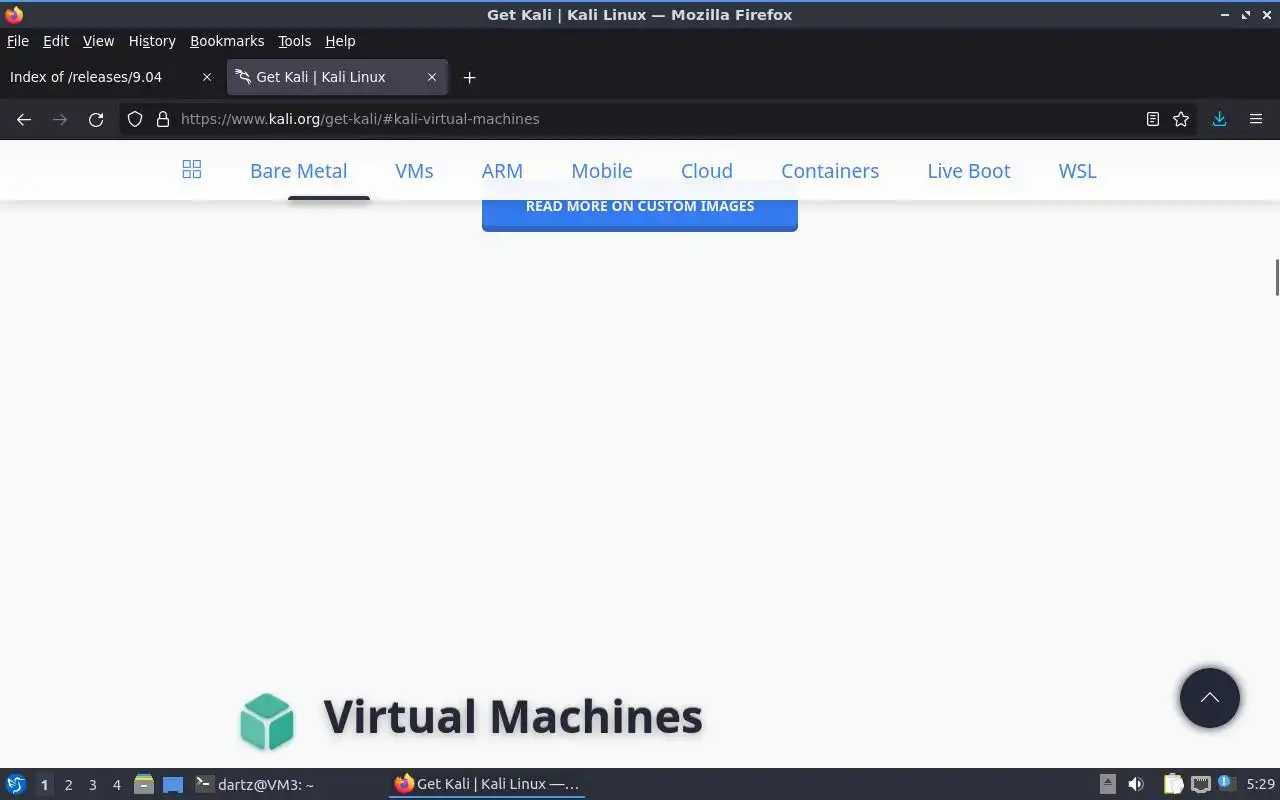Viewport: 1280px width, 800px height.
Task: Open a new tab with plus button
Action: point(469,77)
